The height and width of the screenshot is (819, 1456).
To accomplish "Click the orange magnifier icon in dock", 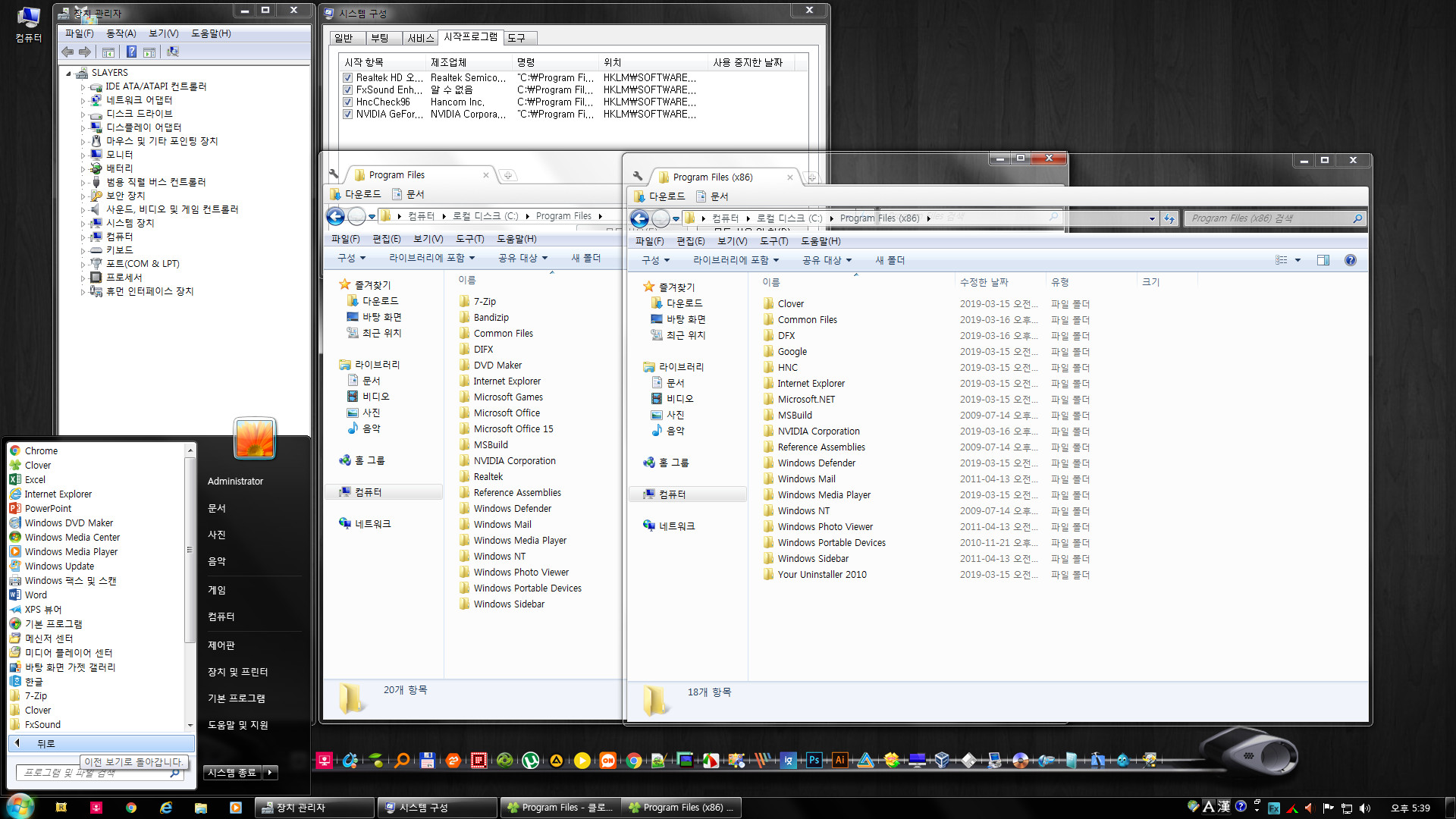I will (x=402, y=760).
